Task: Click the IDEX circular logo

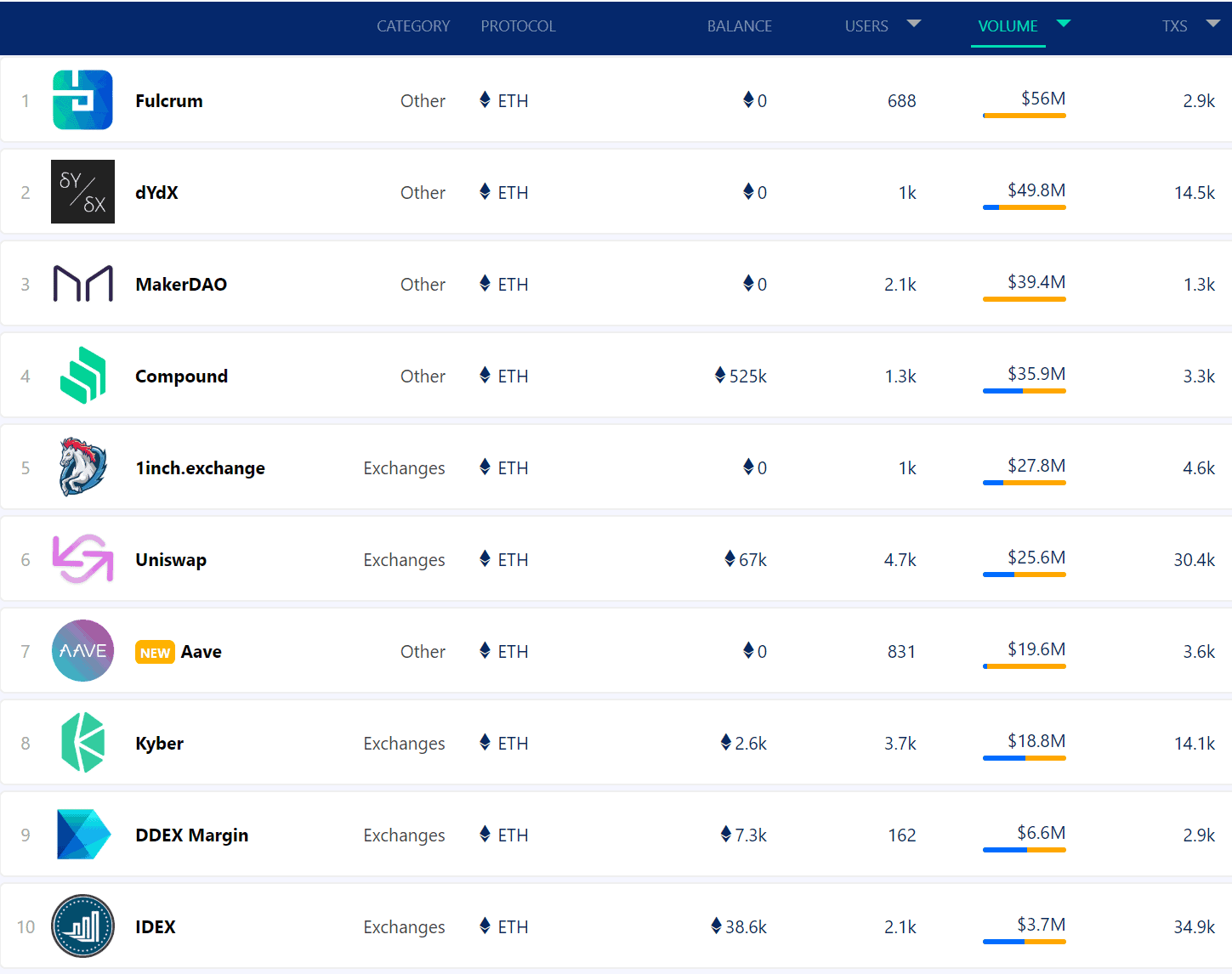Action: (x=82, y=926)
